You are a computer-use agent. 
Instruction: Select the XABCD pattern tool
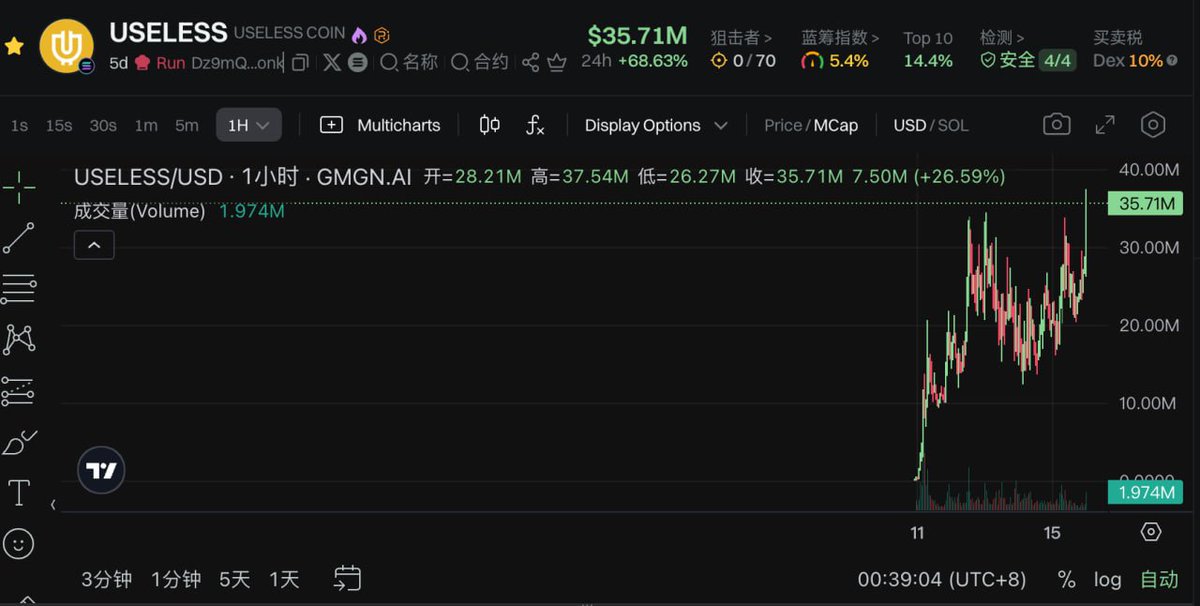[19, 340]
